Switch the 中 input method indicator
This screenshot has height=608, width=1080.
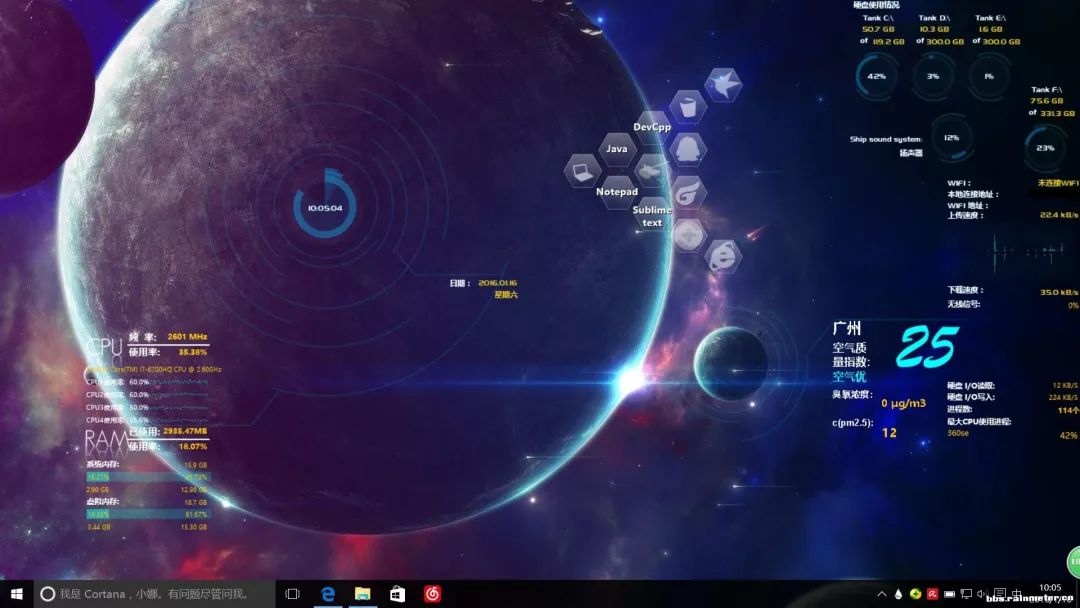point(1017,594)
